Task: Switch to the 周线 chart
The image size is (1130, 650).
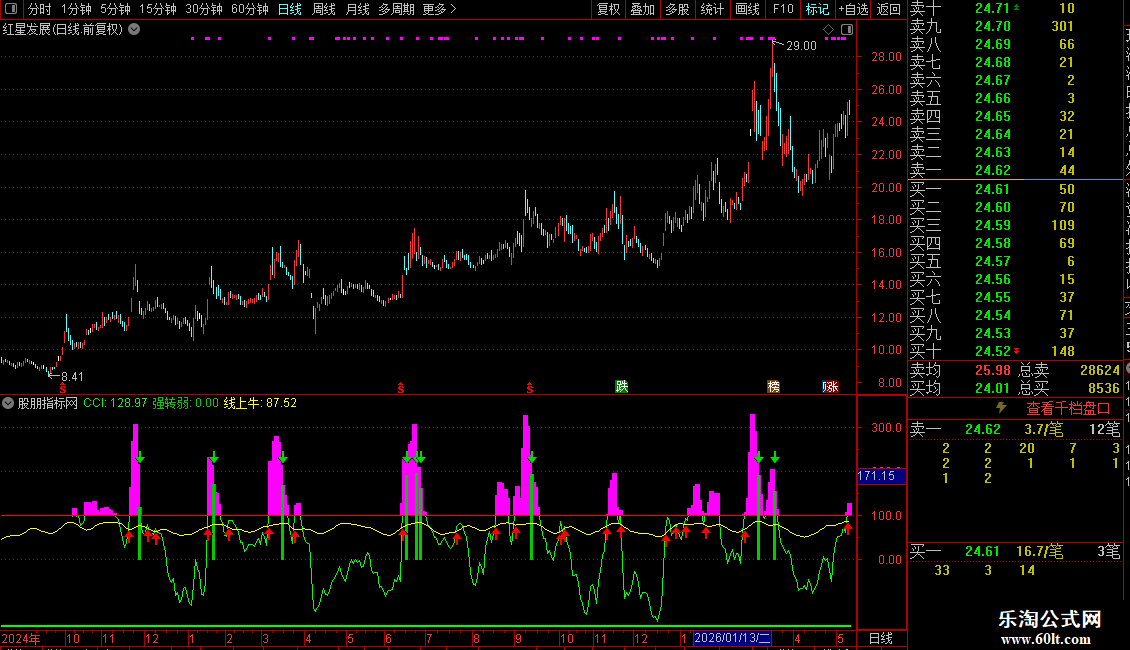Action: [324, 9]
